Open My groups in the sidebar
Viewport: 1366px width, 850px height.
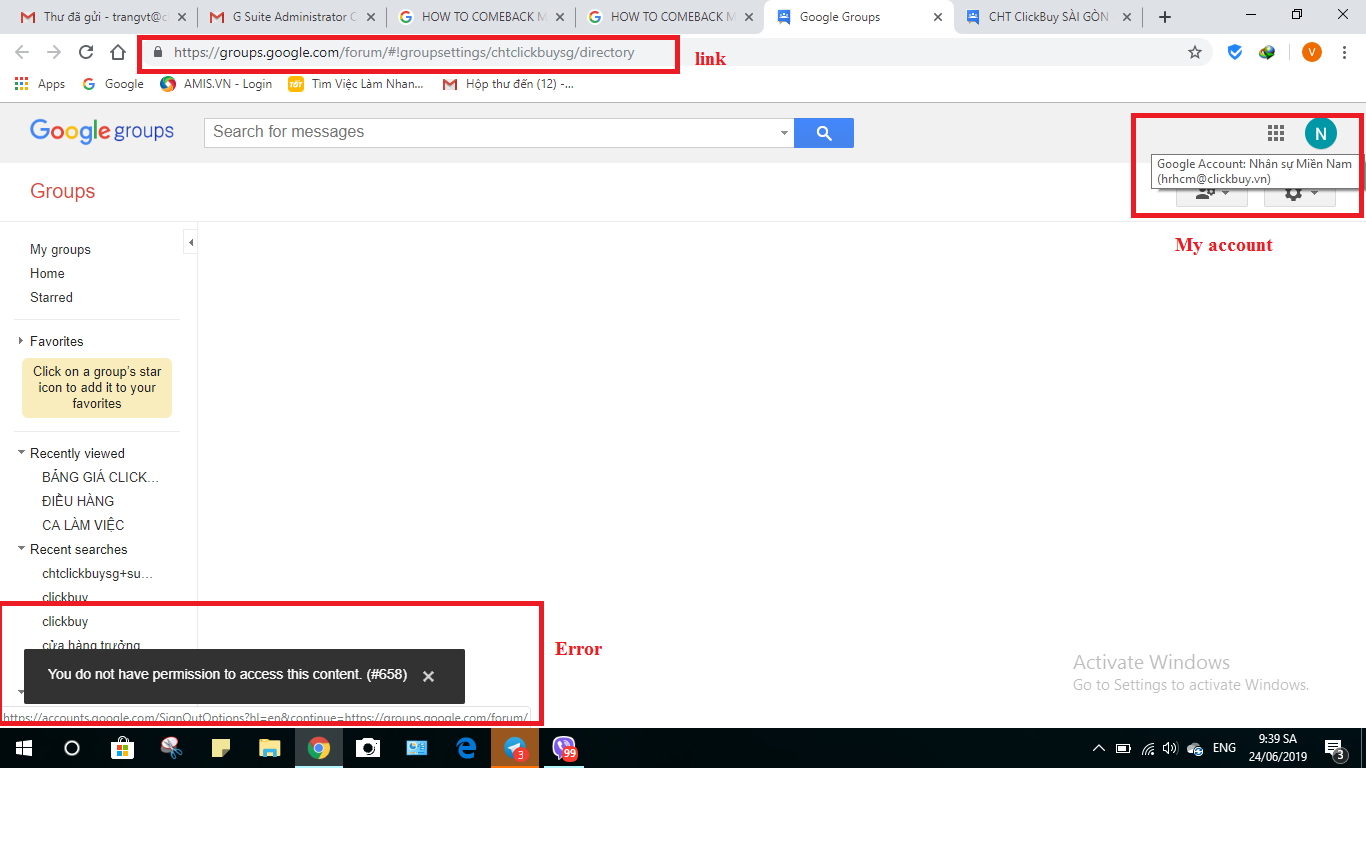(60, 250)
